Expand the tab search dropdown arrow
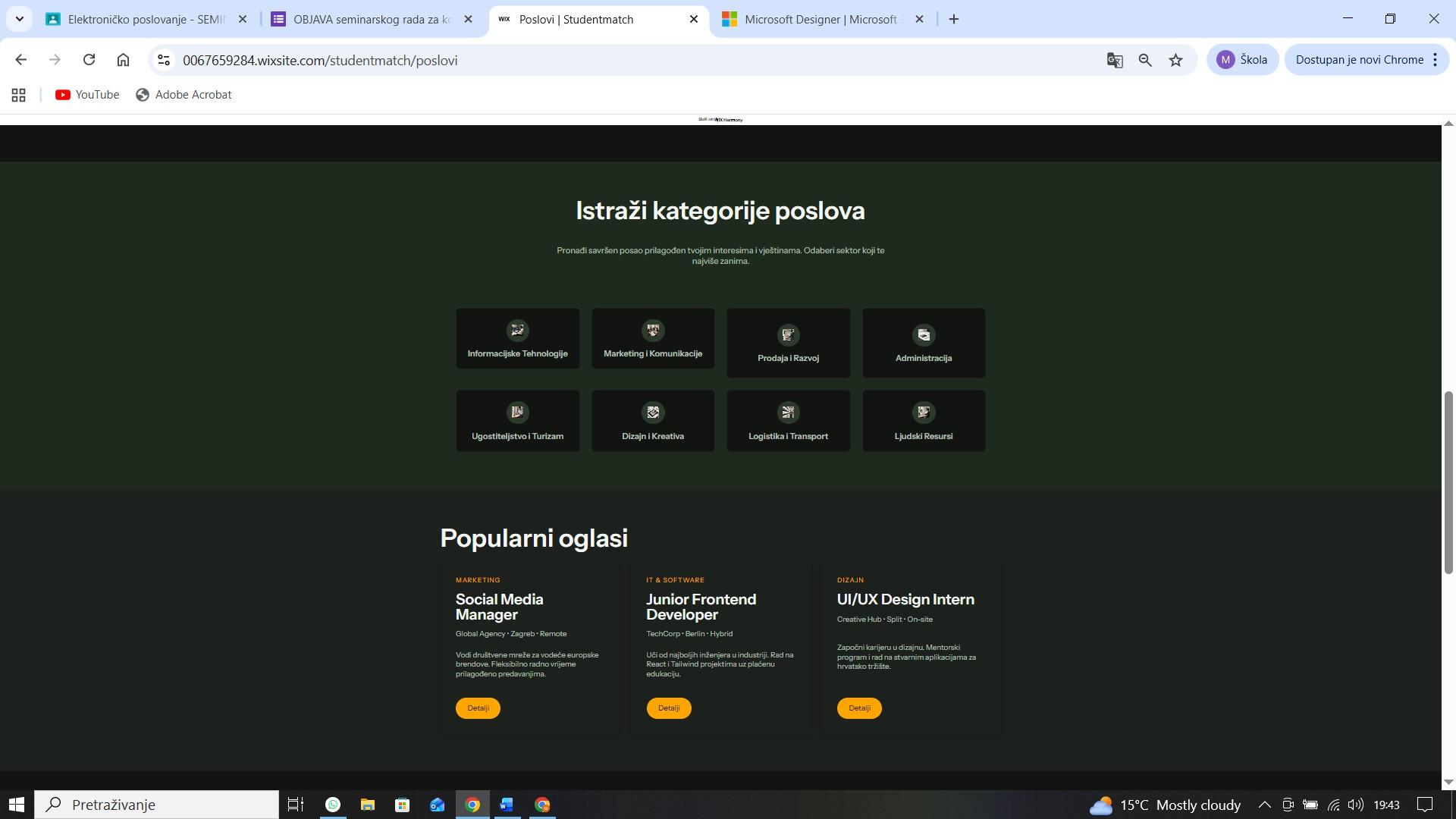 click(19, 19)
